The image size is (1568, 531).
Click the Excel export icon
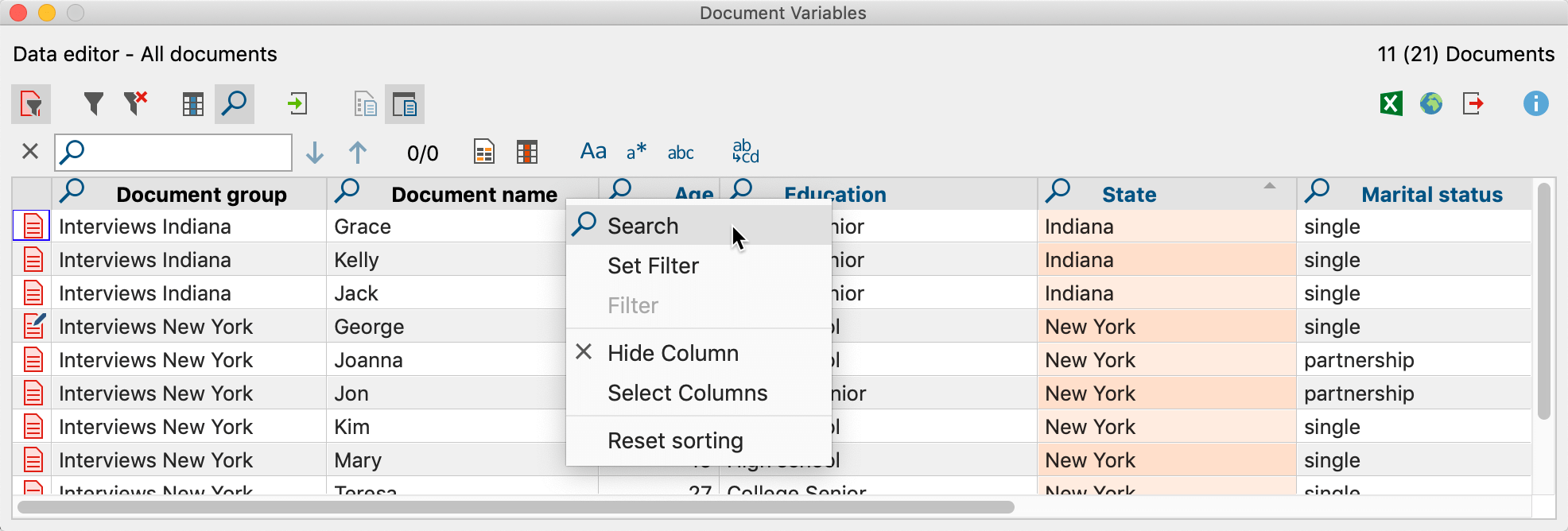click(x=1391, y=104)
